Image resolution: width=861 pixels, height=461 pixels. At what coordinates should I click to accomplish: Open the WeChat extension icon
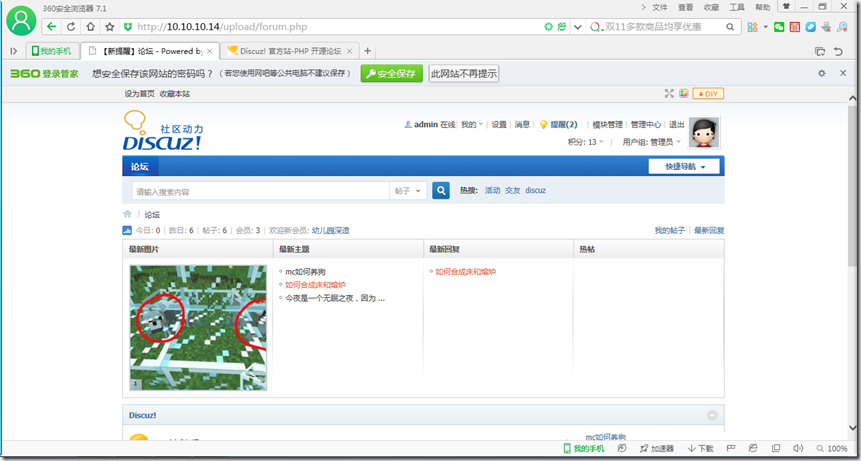[779, 27]
